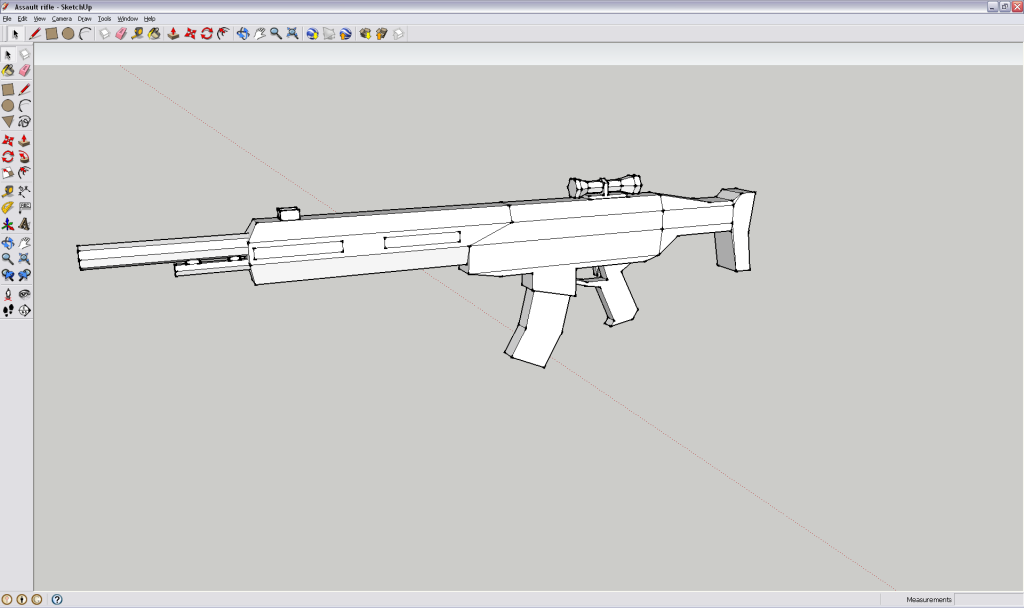Select arrow tool in side tool palette
The width and height of the screenshot is (1024, 608).
[x=8, y=54]
